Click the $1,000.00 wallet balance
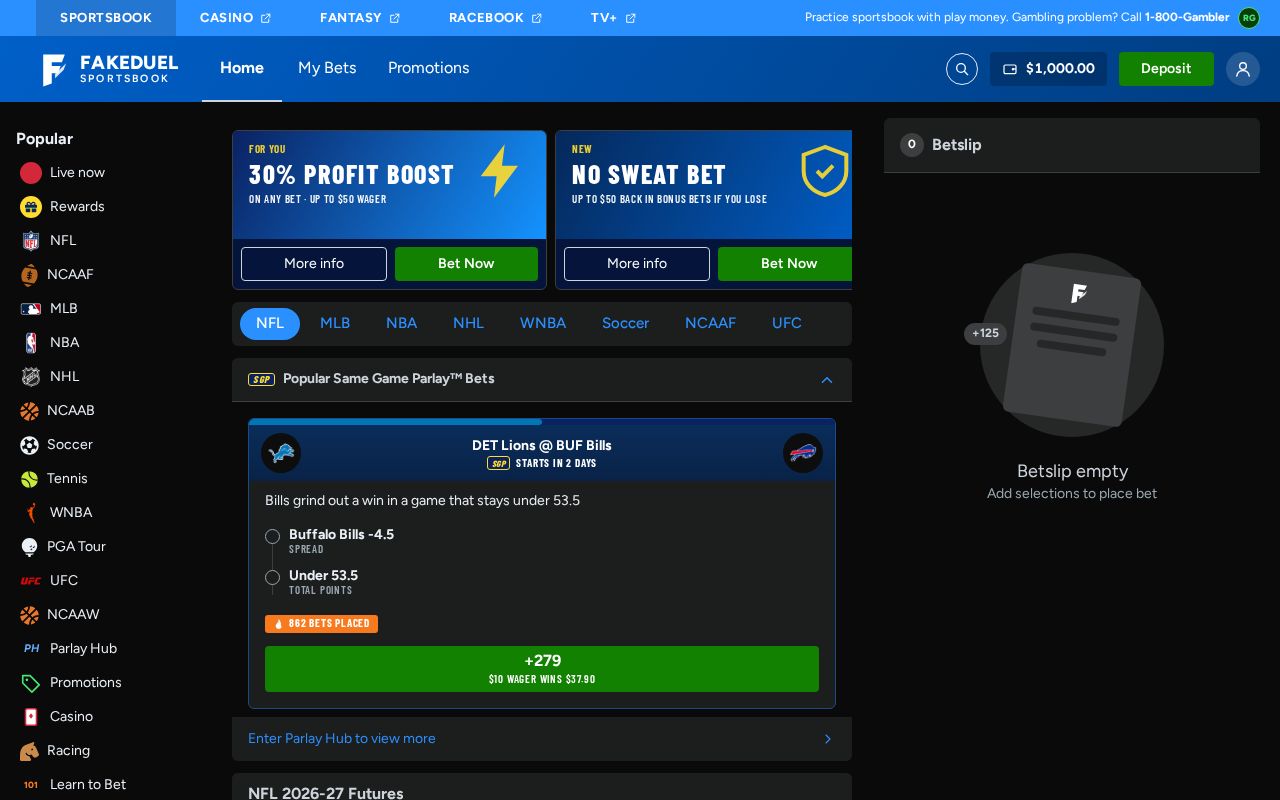 point(1048,69)
